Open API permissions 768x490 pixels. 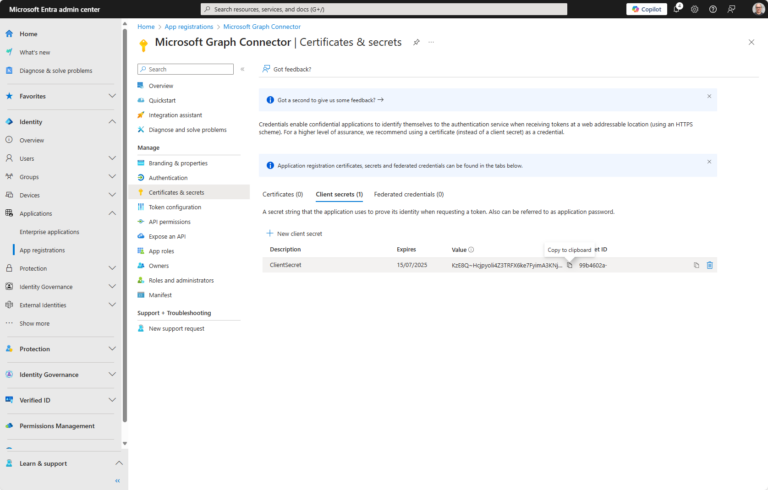coord(169,222)
